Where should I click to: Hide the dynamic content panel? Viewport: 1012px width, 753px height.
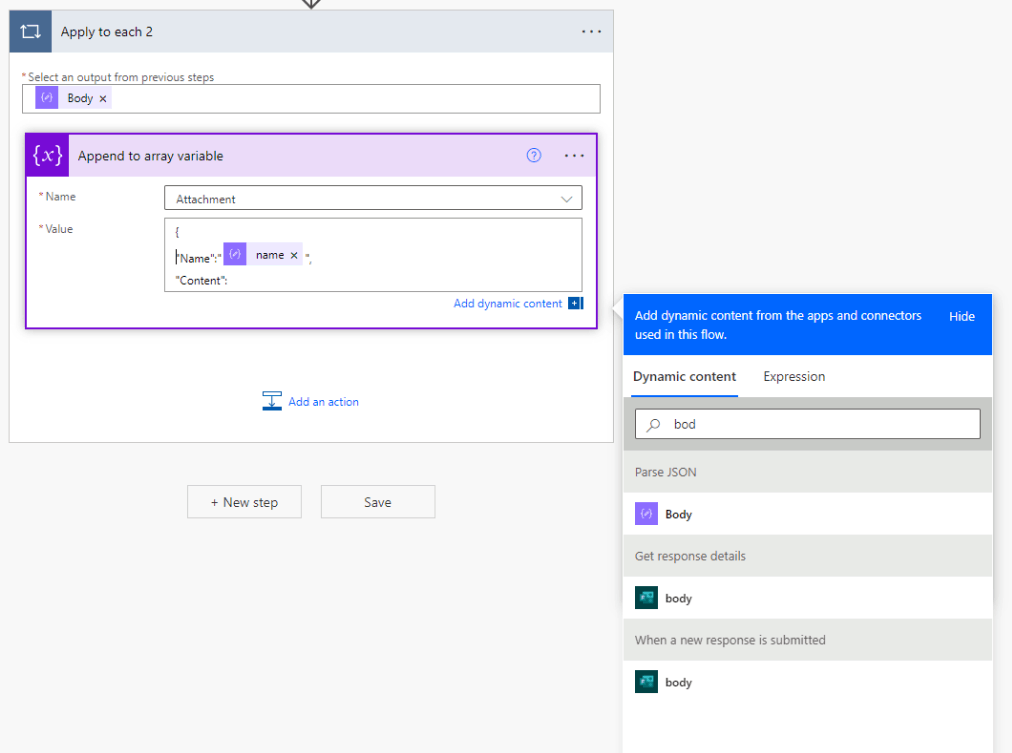(961, 316)
